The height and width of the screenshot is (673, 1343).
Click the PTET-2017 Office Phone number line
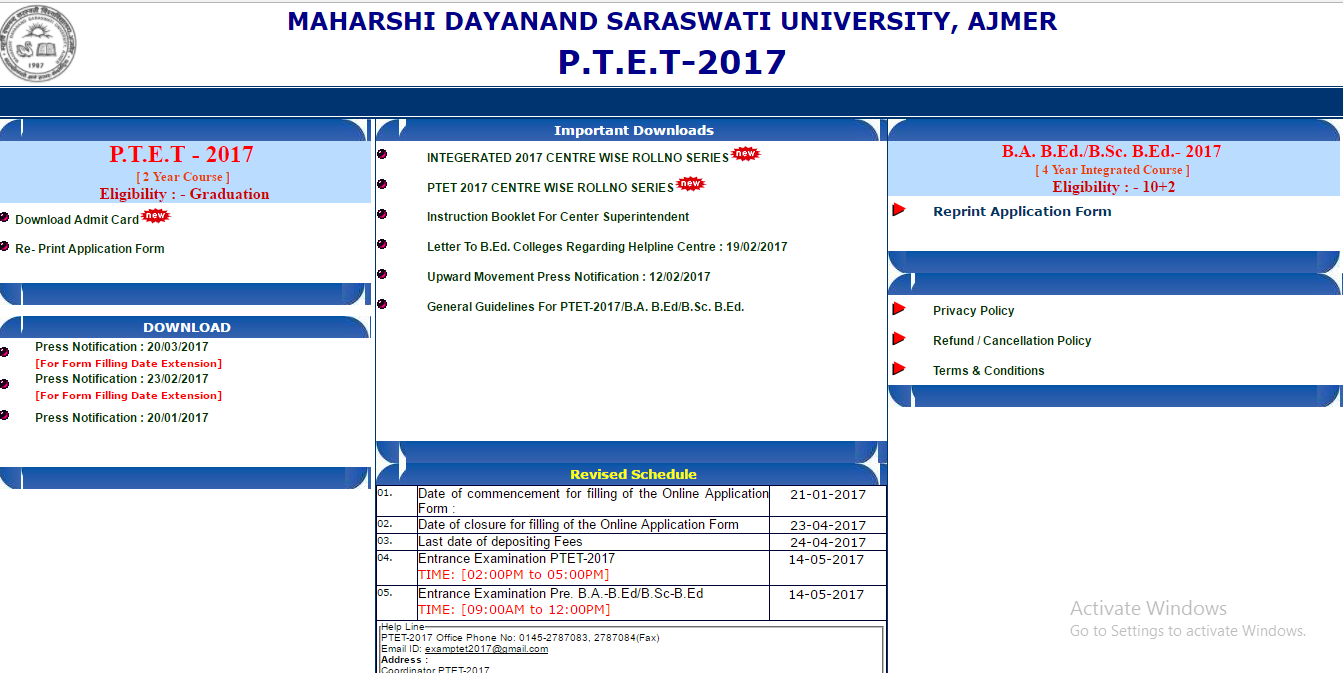(520, 638)
